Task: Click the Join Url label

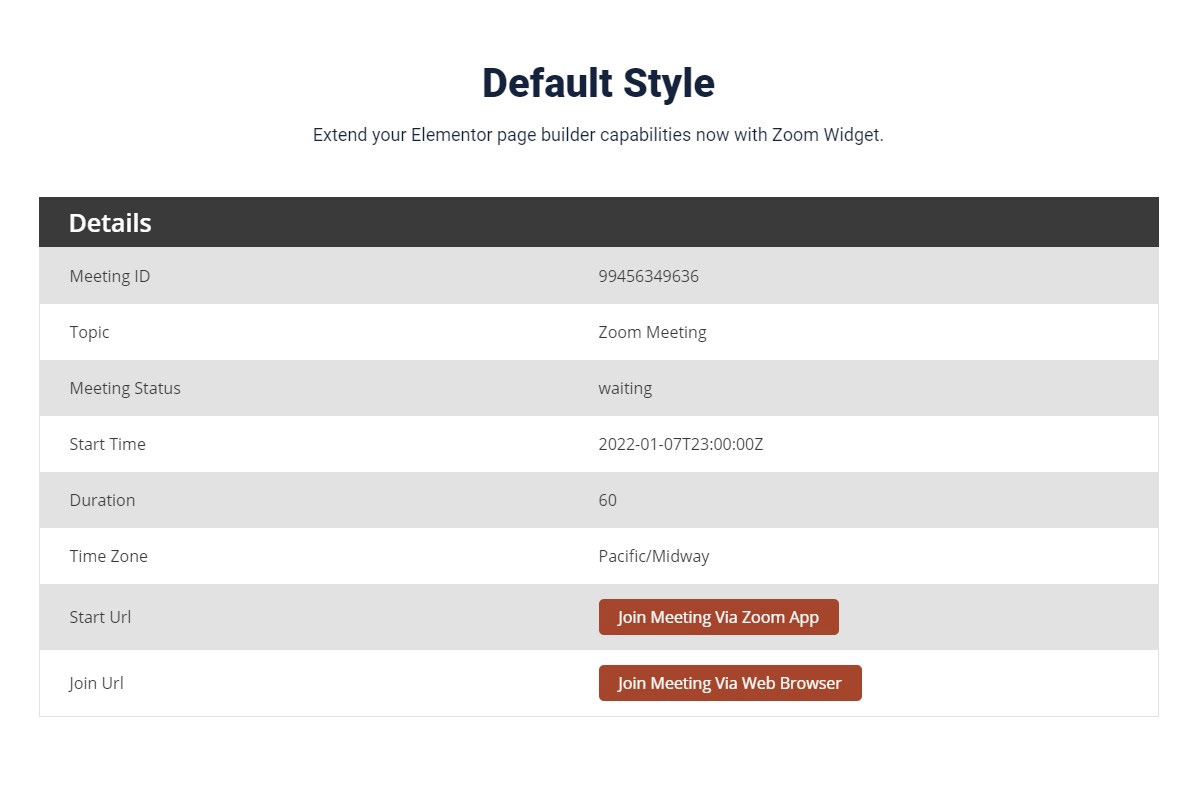Action: 97,683
